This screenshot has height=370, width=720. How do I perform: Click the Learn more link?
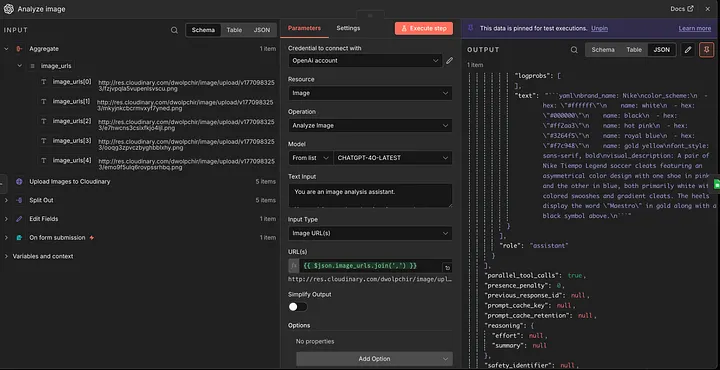click(x=695, y=28)
